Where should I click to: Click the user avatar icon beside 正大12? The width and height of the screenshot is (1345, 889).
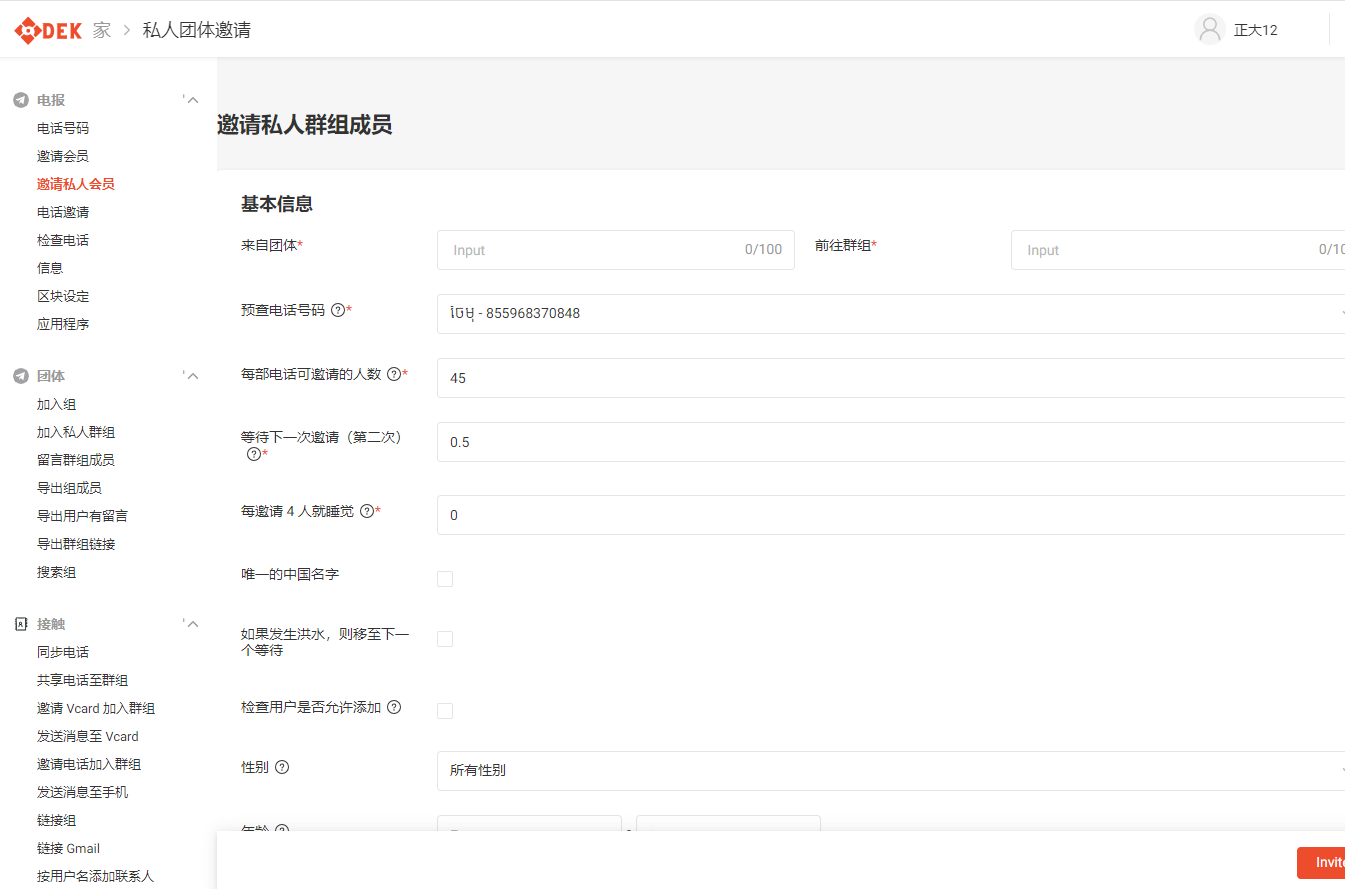(x=1210, y=29)
